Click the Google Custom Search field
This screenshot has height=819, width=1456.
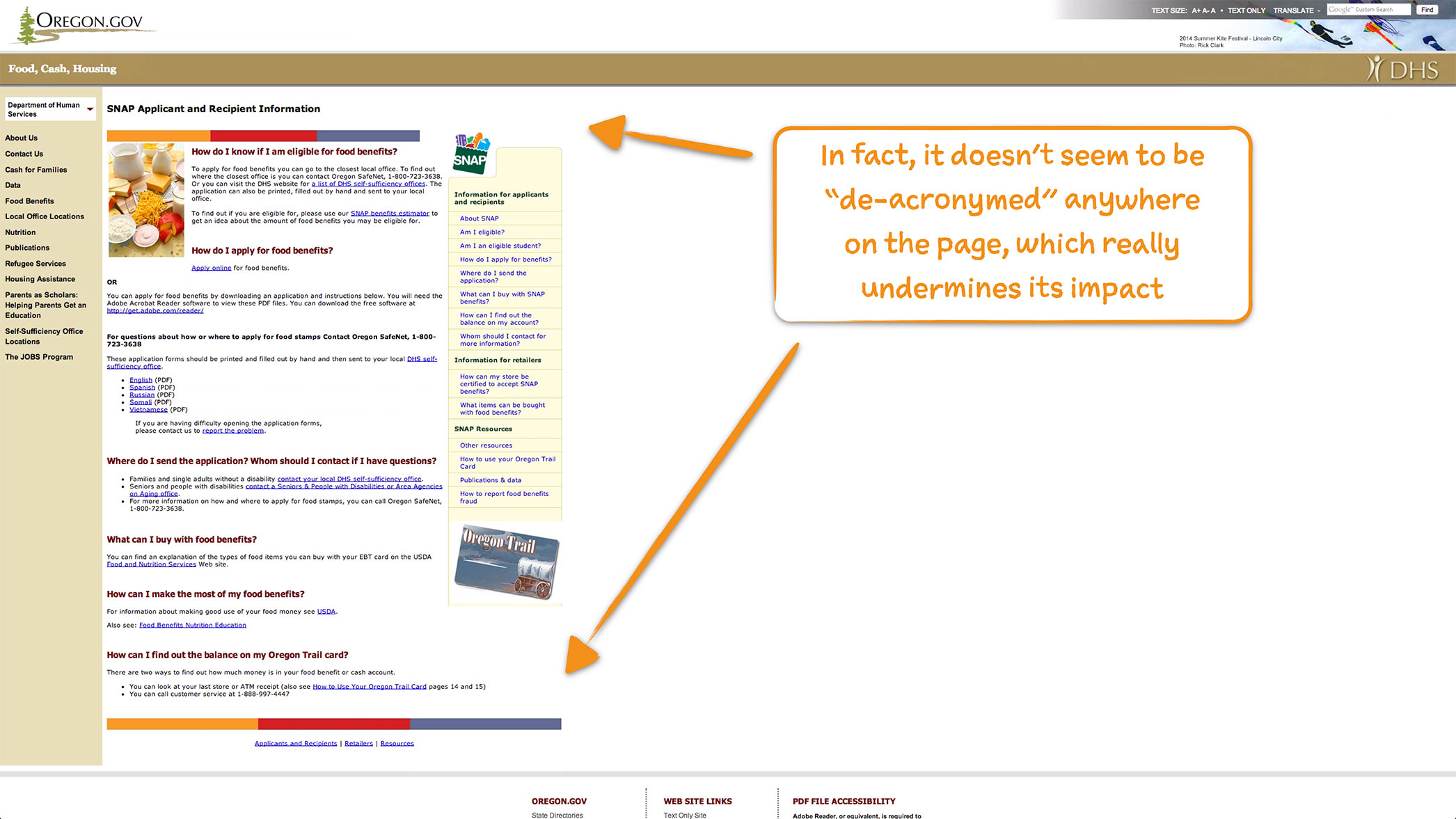coord(1368,10)
